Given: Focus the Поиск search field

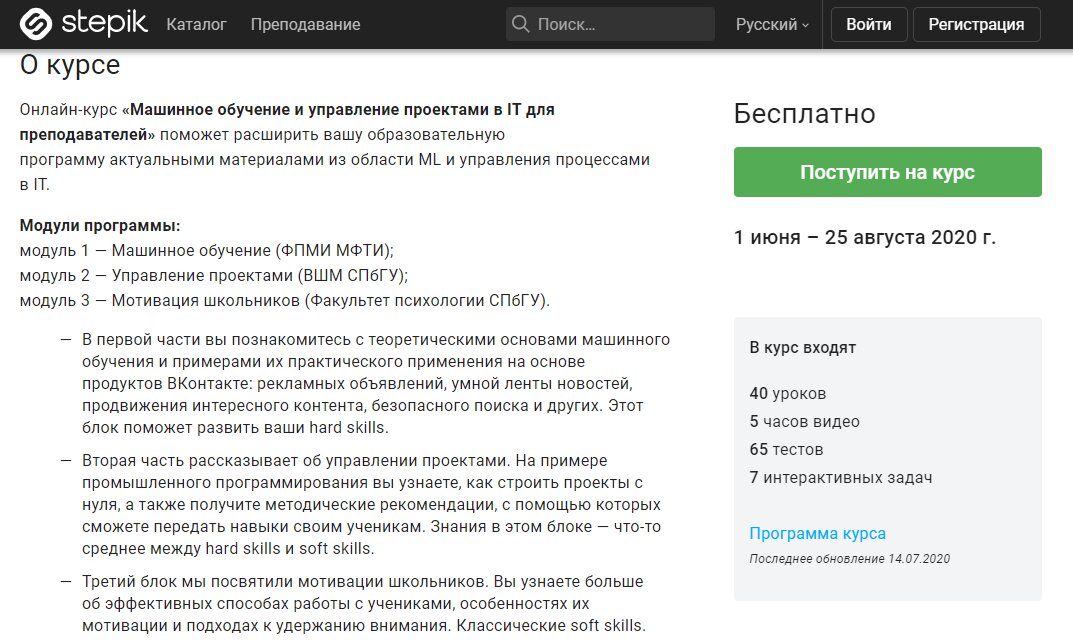Looking at the screenshot, I should pyautogui.click(x=610, y=25).
